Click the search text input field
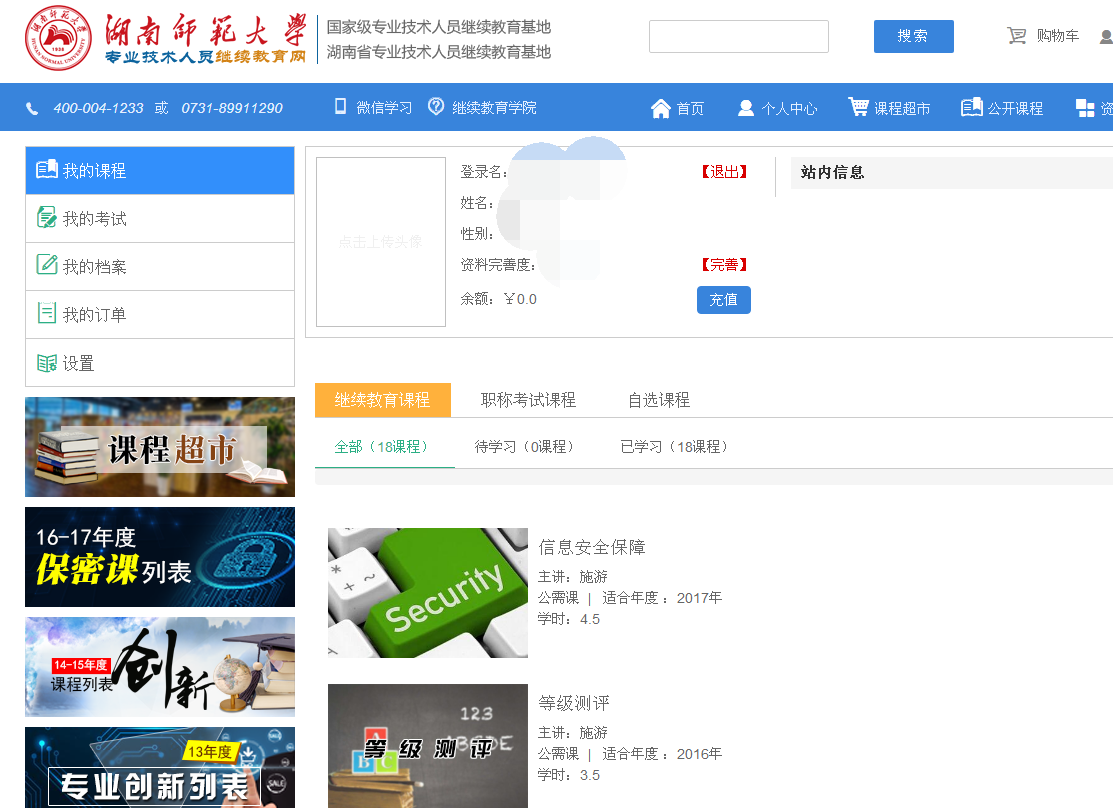The width and height of the screenshot is (1113, 808). coord(738,37)
